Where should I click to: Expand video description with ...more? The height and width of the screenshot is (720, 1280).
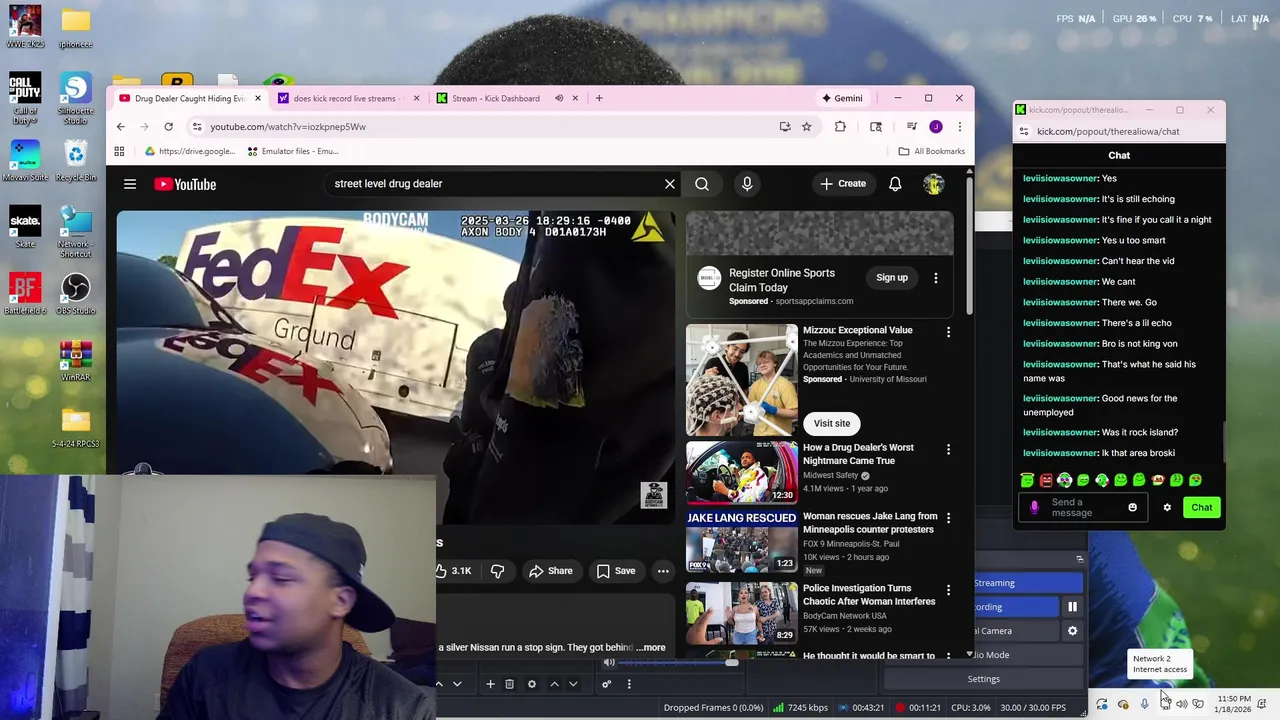point(650,647)
